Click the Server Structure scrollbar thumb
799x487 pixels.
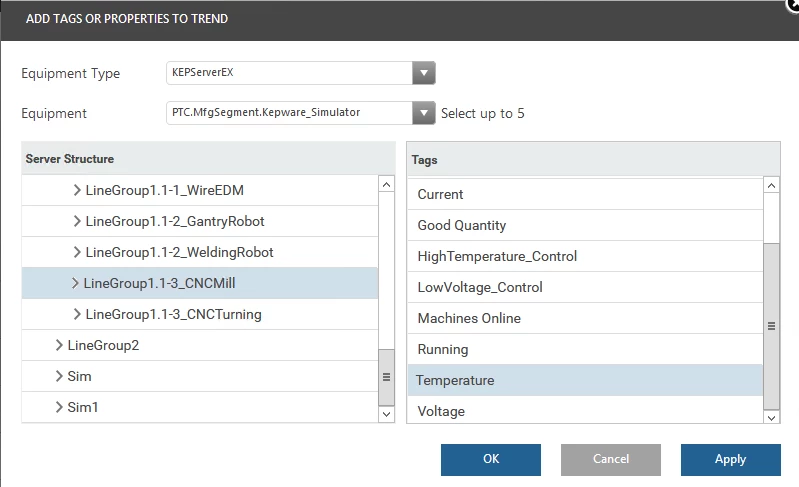coord(386,377)
